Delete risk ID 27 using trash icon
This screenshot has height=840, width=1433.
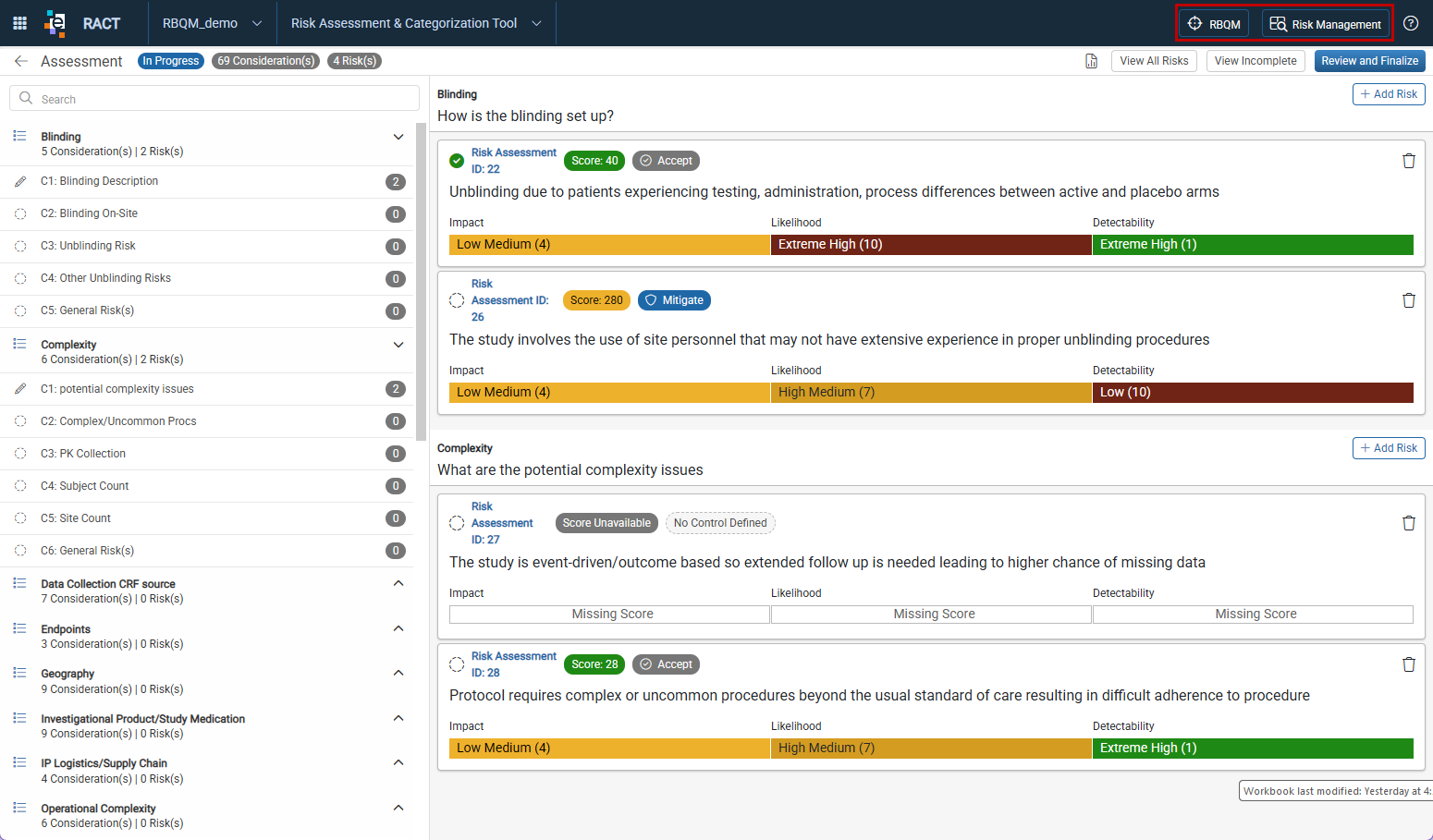tap(1409, 523)
